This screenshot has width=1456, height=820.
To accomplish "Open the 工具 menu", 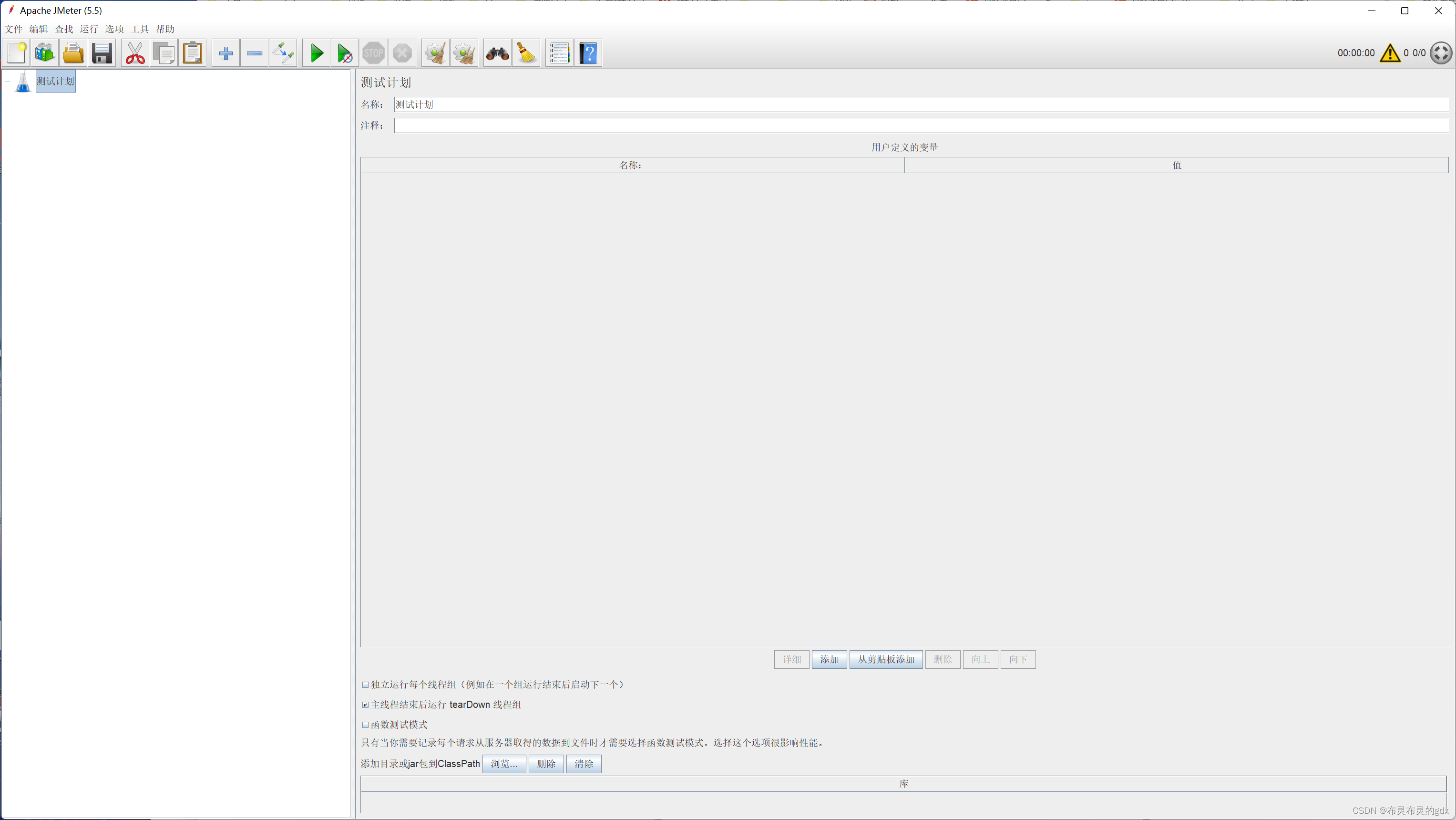I will [x=139, y=29].
